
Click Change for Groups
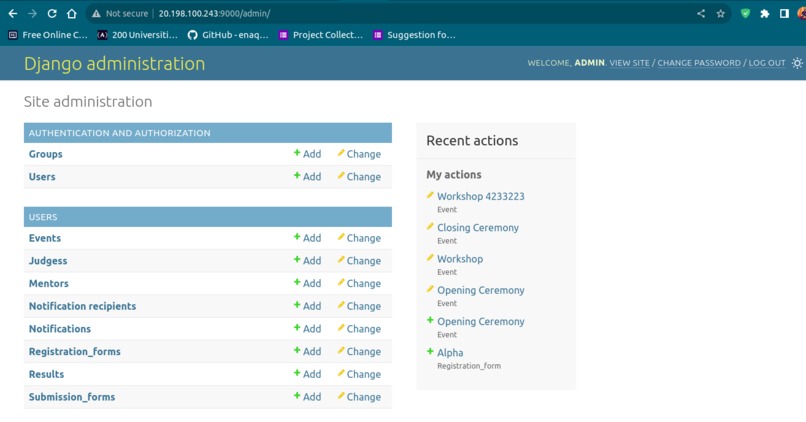click(359, 154)
